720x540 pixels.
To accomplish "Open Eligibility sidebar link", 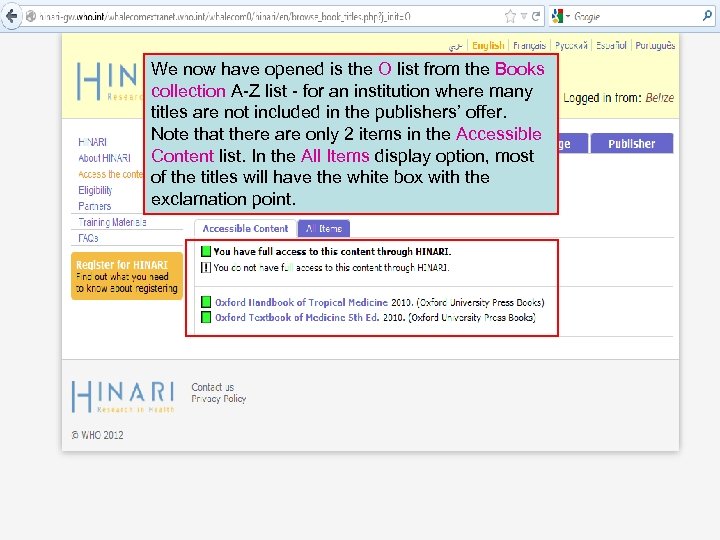I will click(x=95, y=190).
